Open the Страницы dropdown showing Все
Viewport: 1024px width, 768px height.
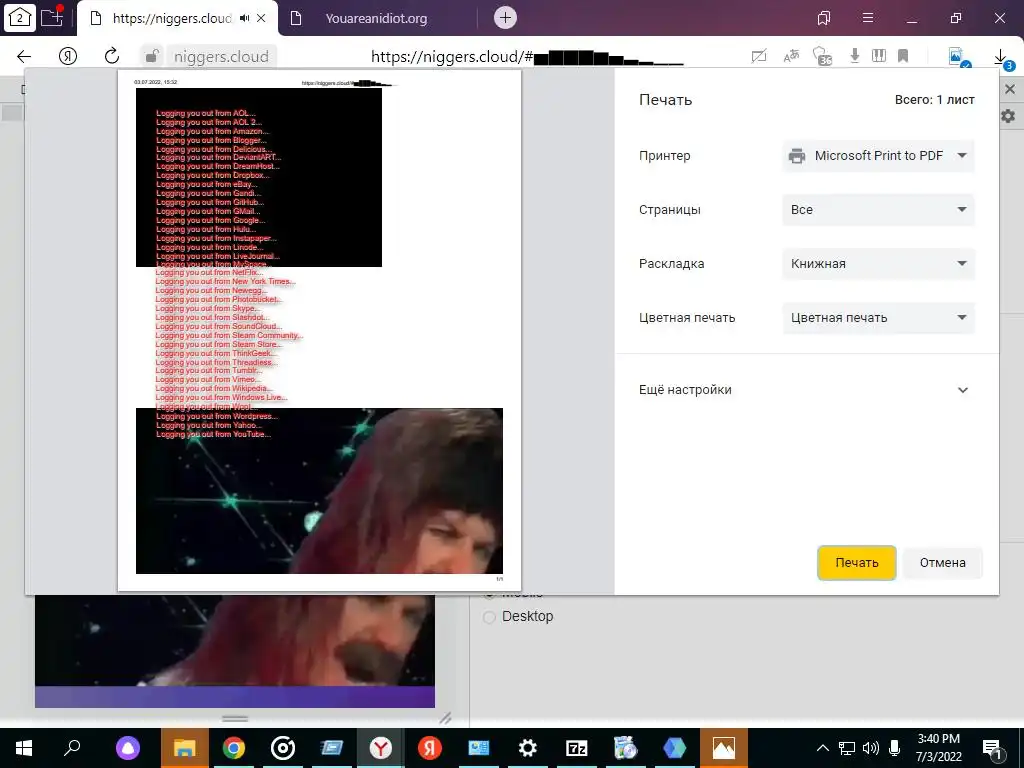[878, 210]
